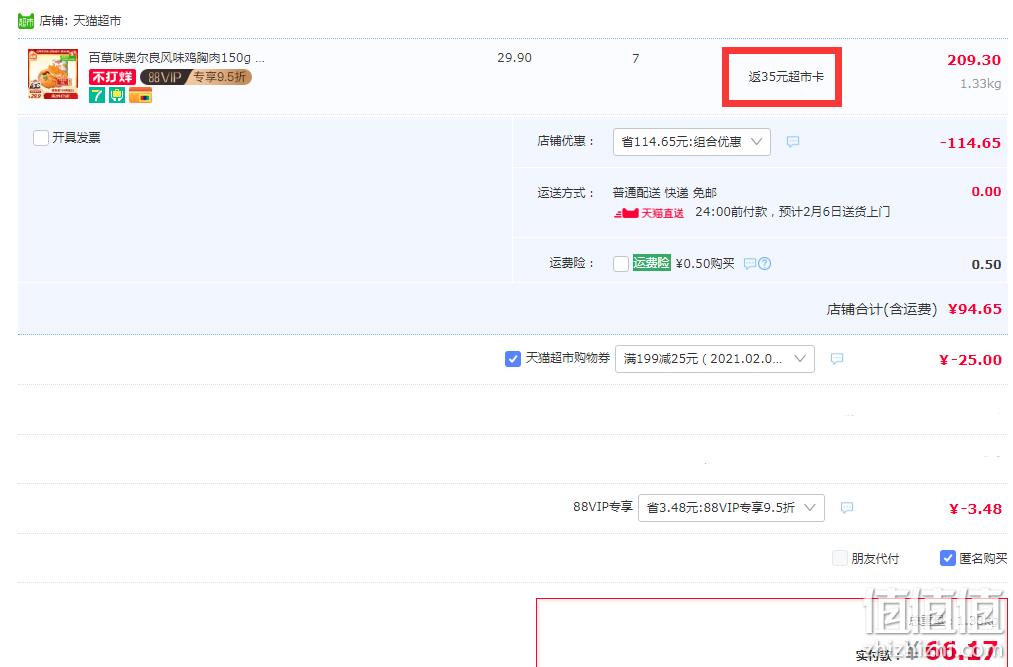
Task: Click the item subtotal 209.30
Action: [974, 60]
